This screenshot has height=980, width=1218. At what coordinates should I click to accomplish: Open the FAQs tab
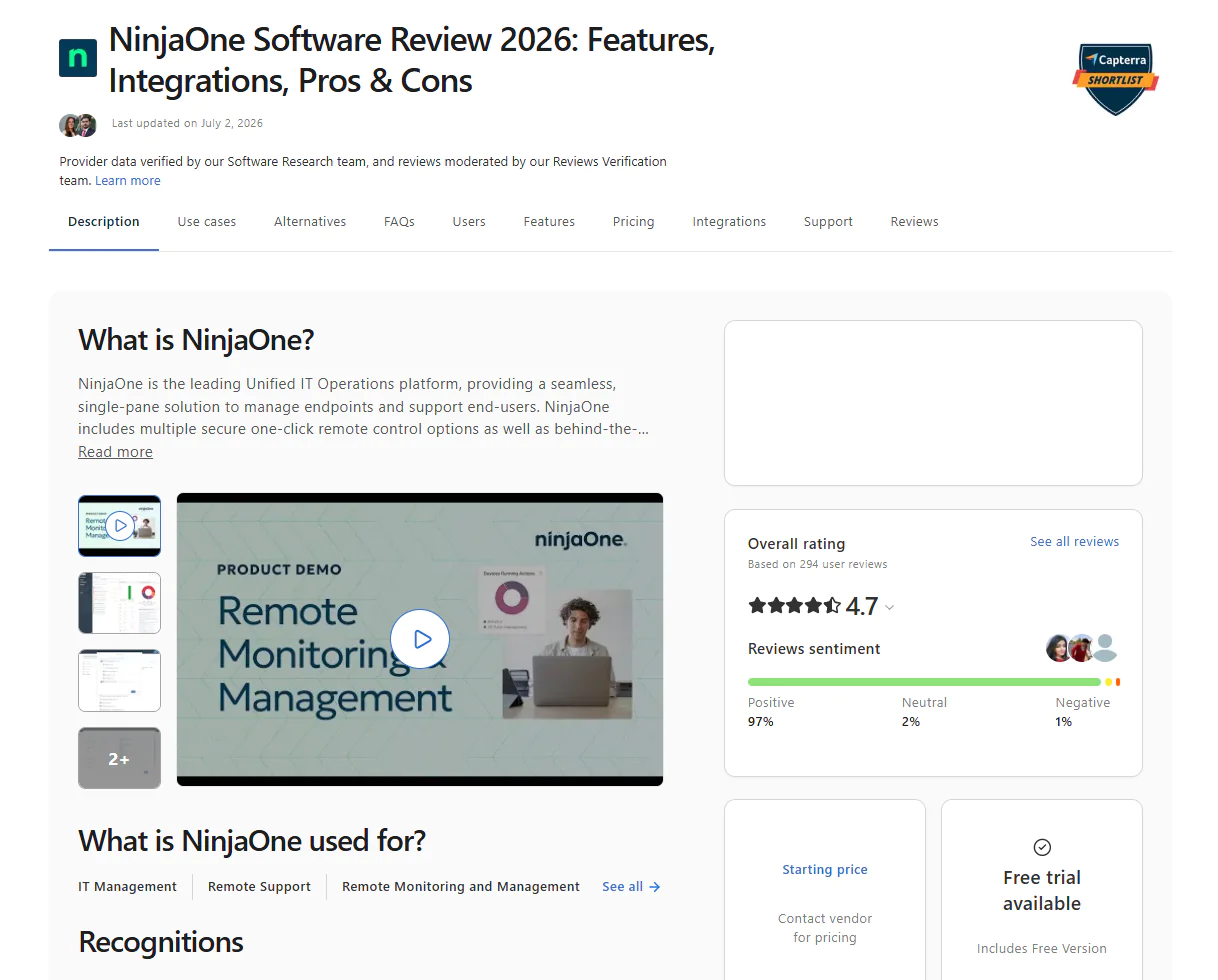click(399, 222)
